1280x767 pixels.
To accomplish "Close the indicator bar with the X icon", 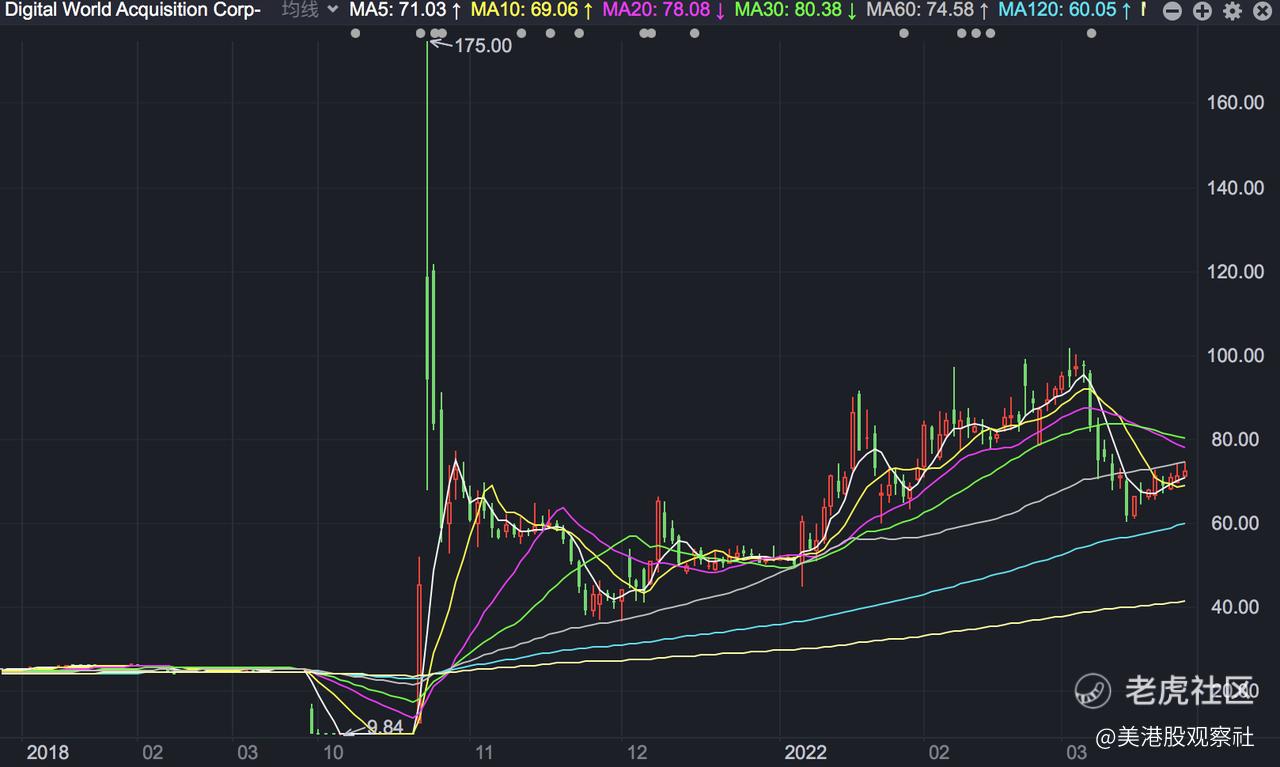I will [x=1263, y=11].
